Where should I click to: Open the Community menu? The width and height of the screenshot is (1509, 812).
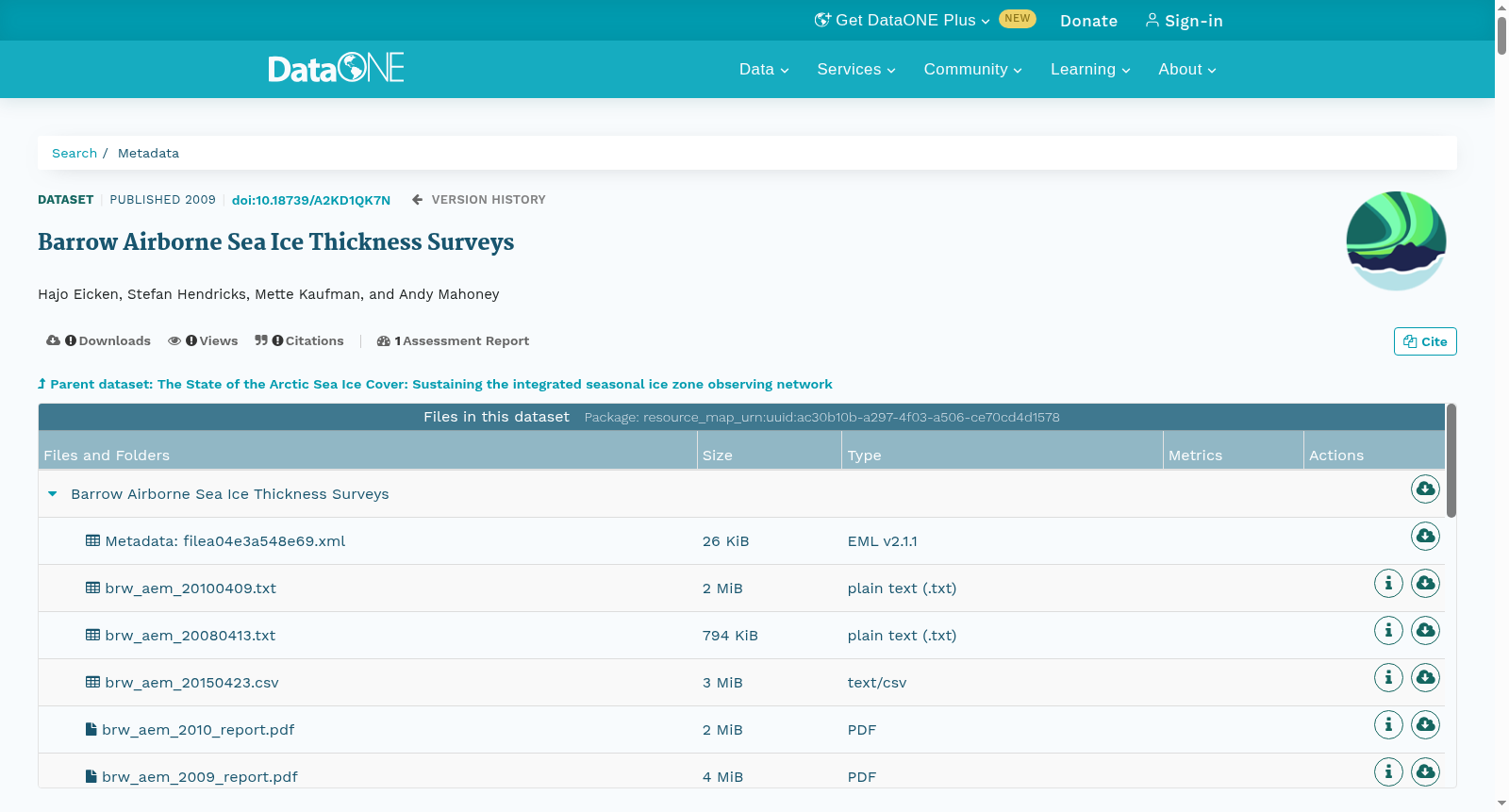click(972, 70)
